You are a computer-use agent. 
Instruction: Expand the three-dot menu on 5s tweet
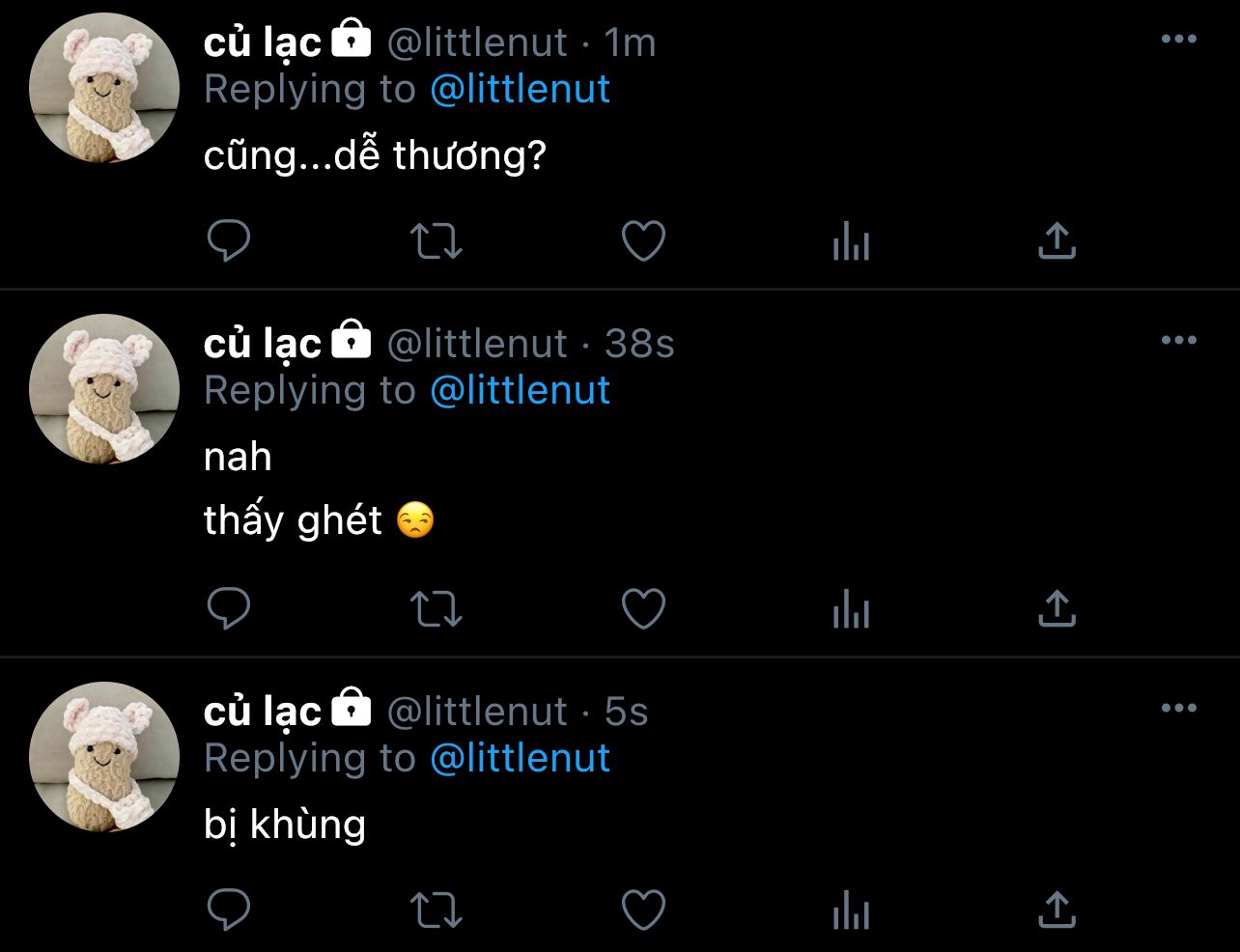tap(1178, 709)
